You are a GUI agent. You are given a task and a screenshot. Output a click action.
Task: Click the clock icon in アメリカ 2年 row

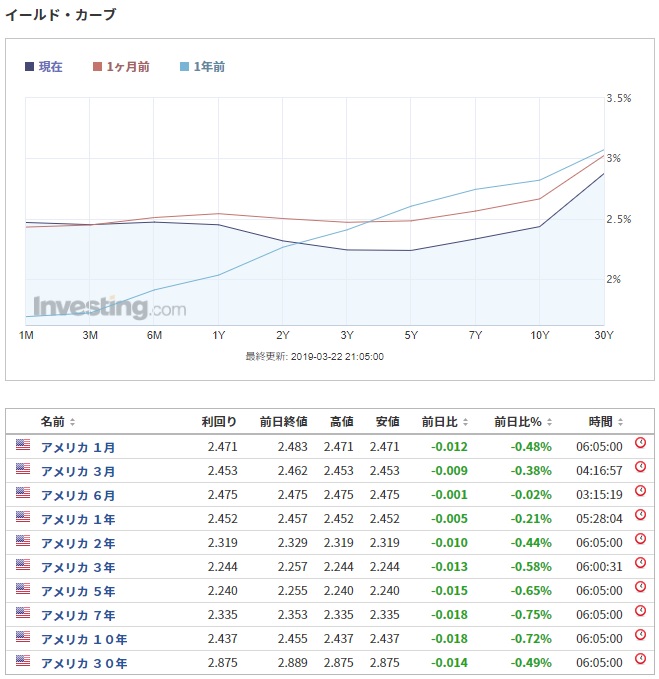tap(640, 539)
